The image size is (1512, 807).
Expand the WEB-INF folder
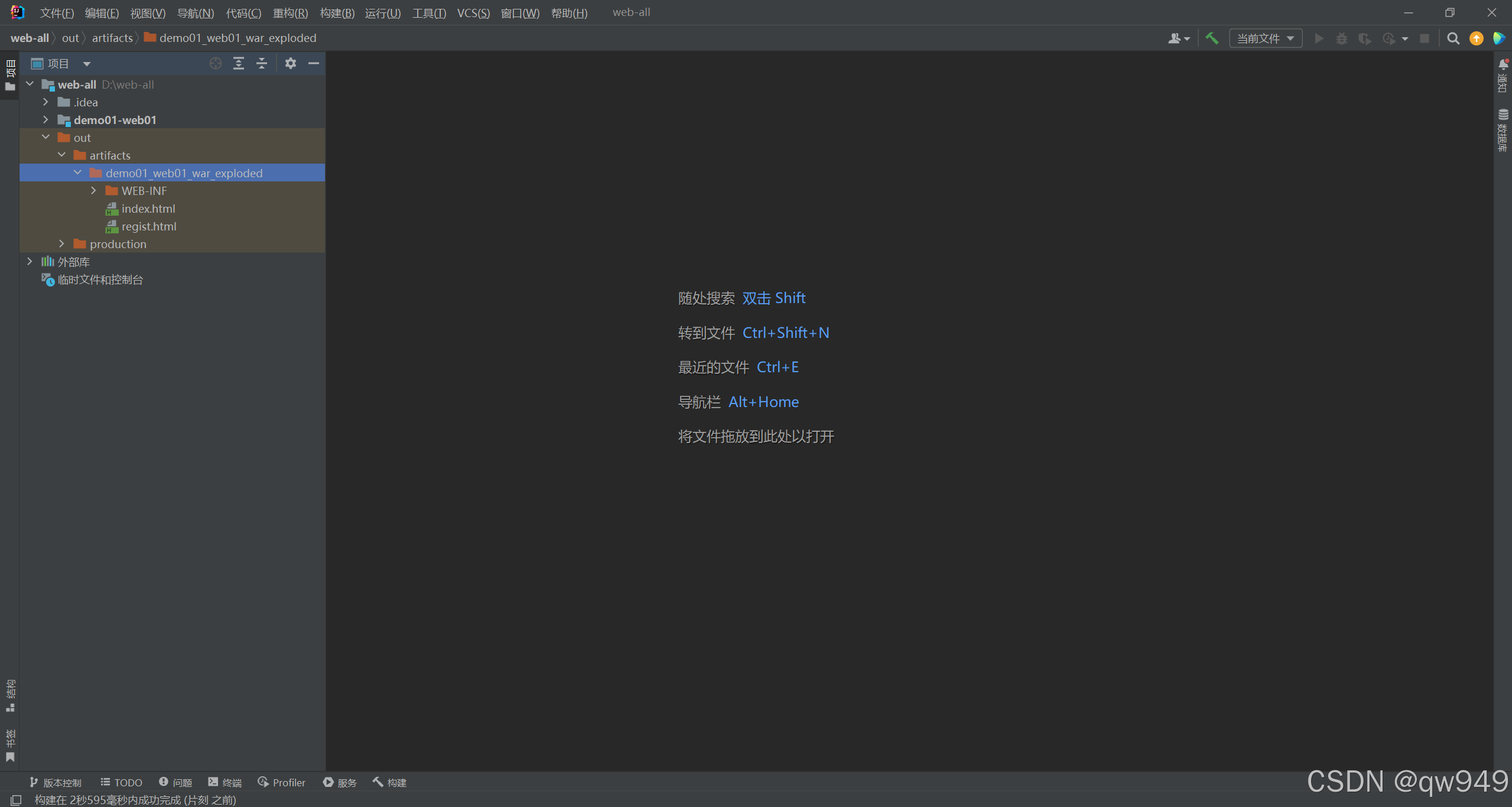(93, 191)
